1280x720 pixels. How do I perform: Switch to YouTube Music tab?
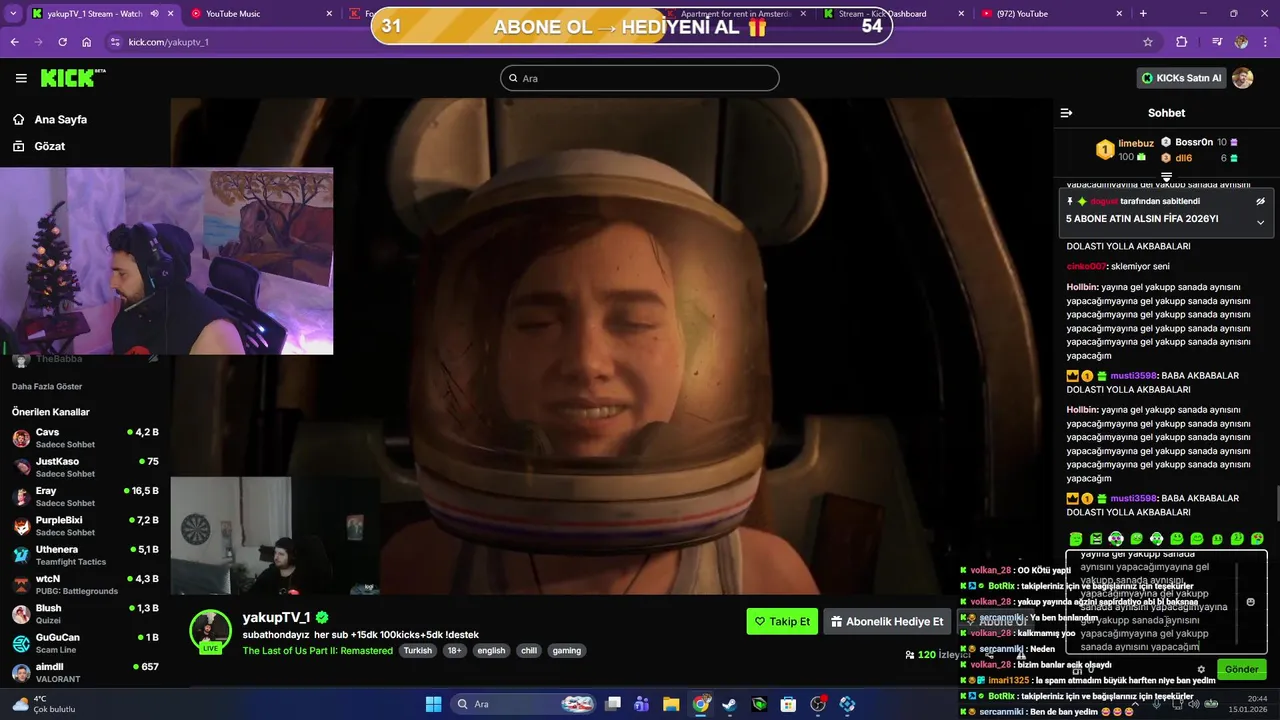tap(260, 14)
